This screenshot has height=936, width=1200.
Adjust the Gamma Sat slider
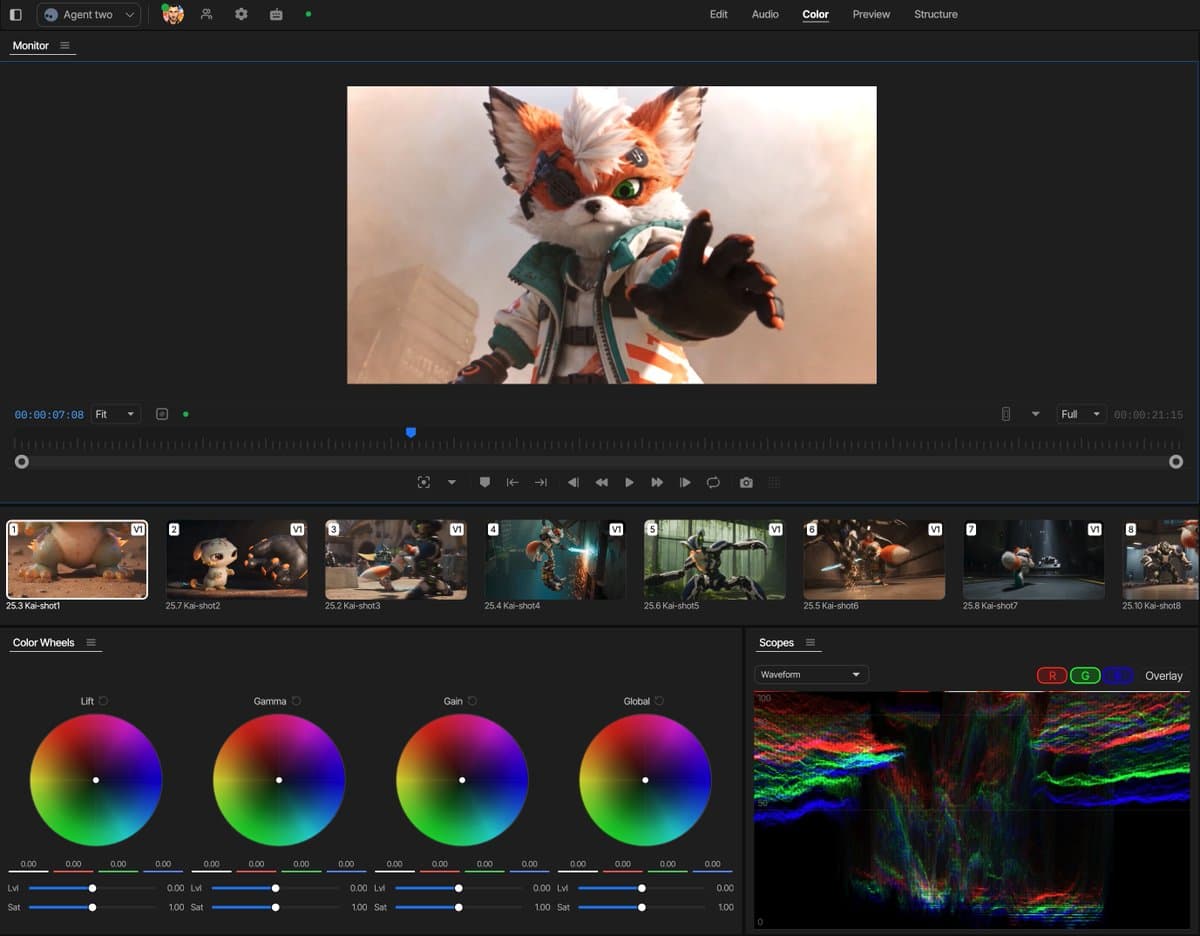tap(275, 907)
